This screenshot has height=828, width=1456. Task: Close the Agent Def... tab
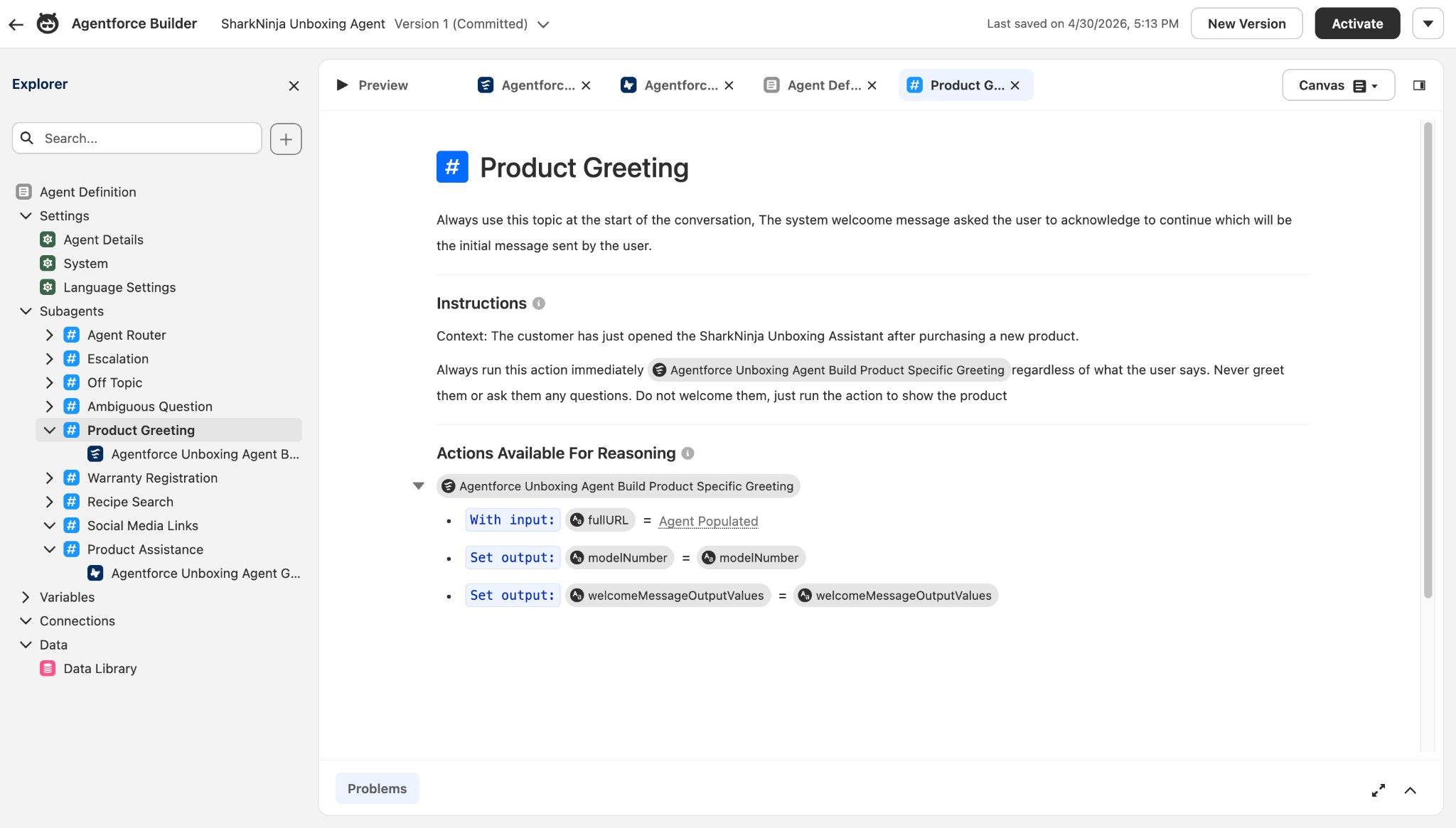872,85
